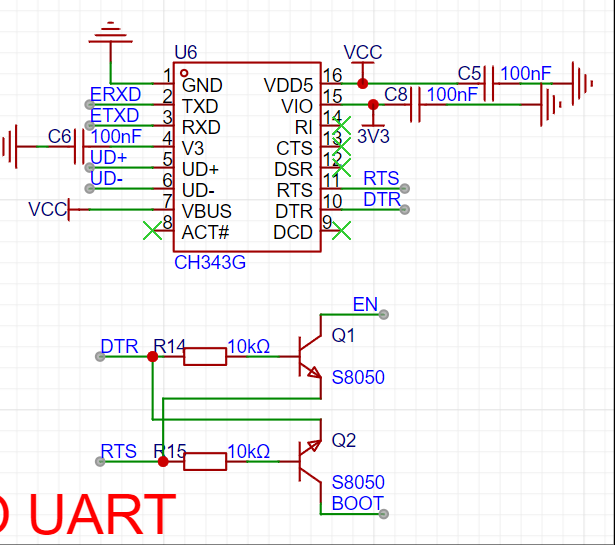Click the 100nF value of C5
This screenshot has height=545, width=615.
(x=526, y=74)
